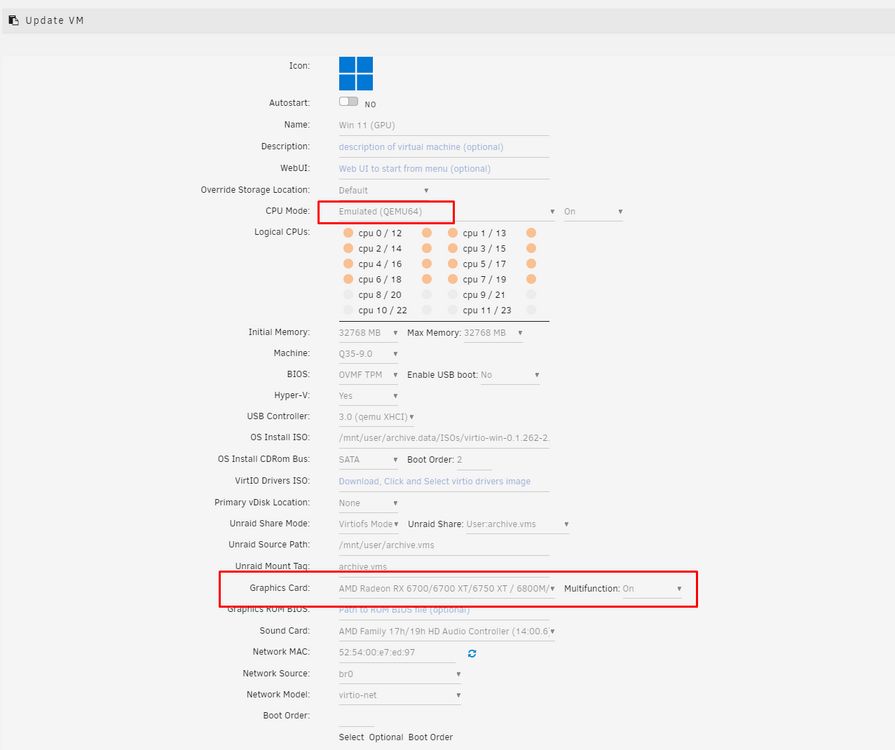Click the Description input field

(444, 147)
